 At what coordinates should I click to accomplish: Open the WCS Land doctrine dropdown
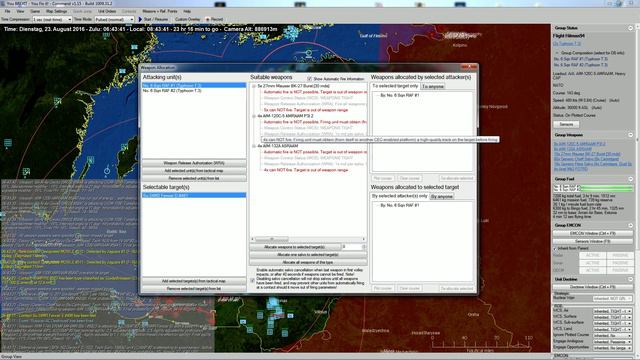(x=612, y=329)
